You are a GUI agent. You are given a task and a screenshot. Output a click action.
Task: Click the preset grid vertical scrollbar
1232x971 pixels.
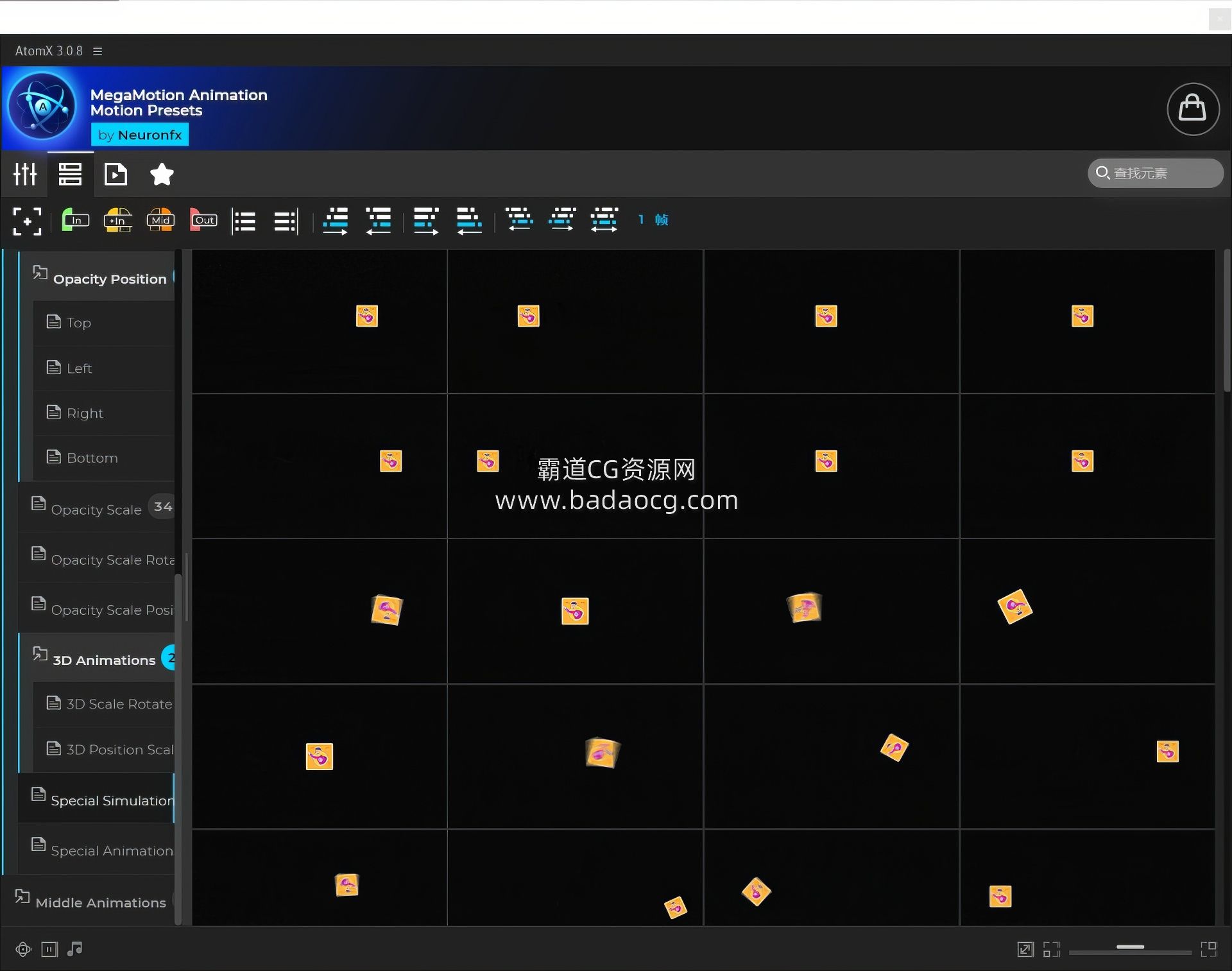[1226, 321]
